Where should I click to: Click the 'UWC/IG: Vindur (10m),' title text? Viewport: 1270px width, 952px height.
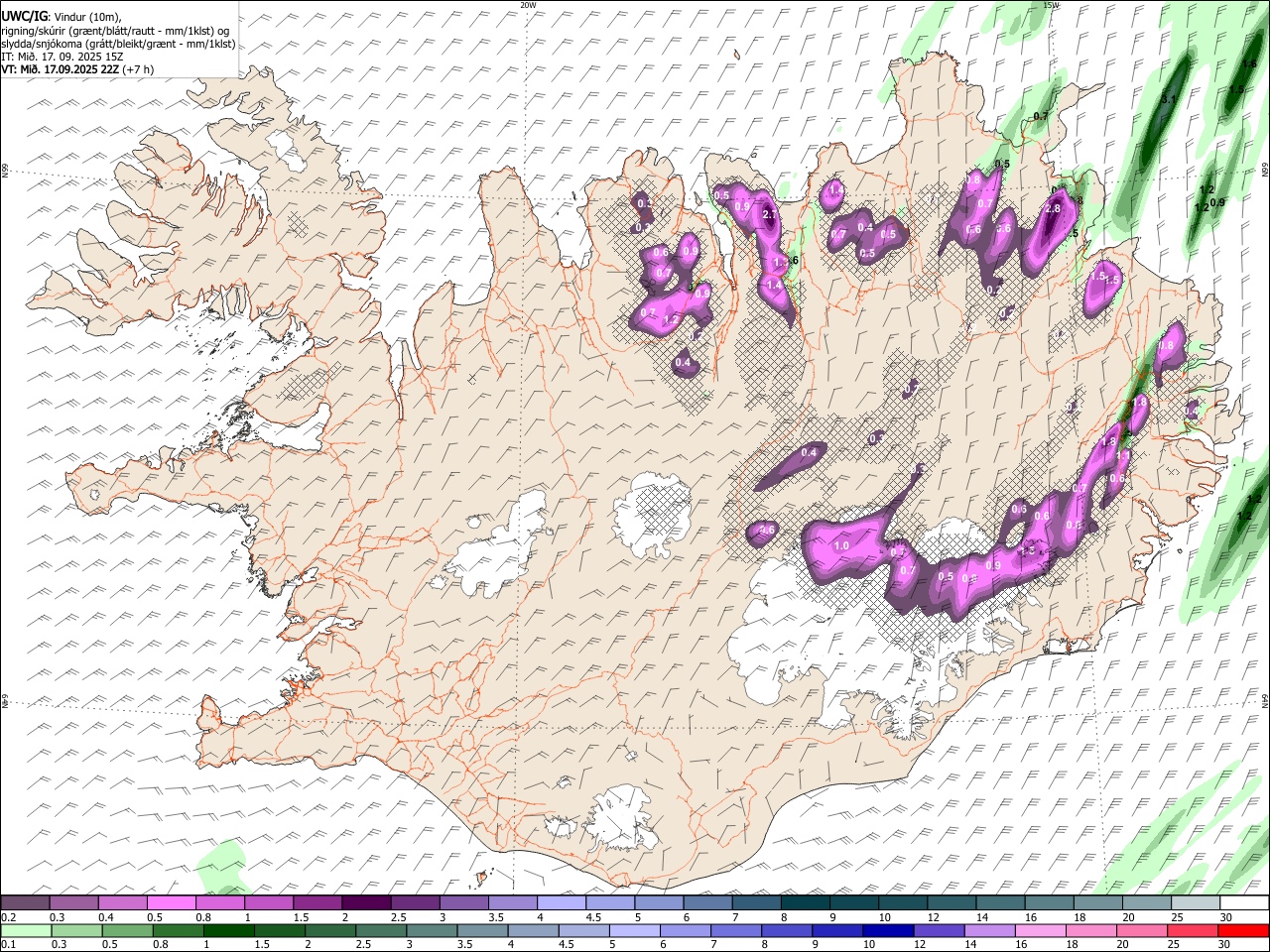(62, 16)
